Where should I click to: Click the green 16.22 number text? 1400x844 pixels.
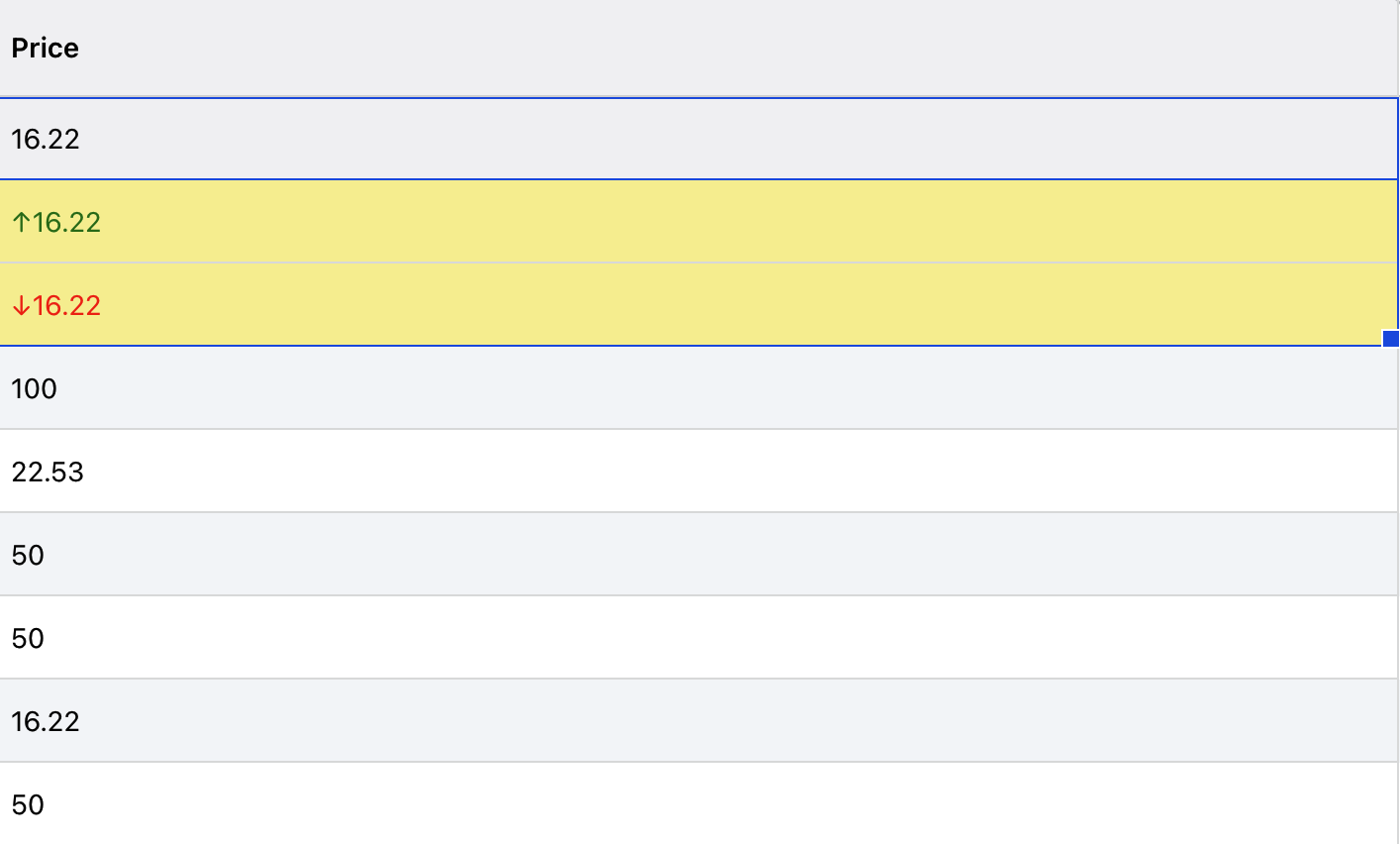67,222
